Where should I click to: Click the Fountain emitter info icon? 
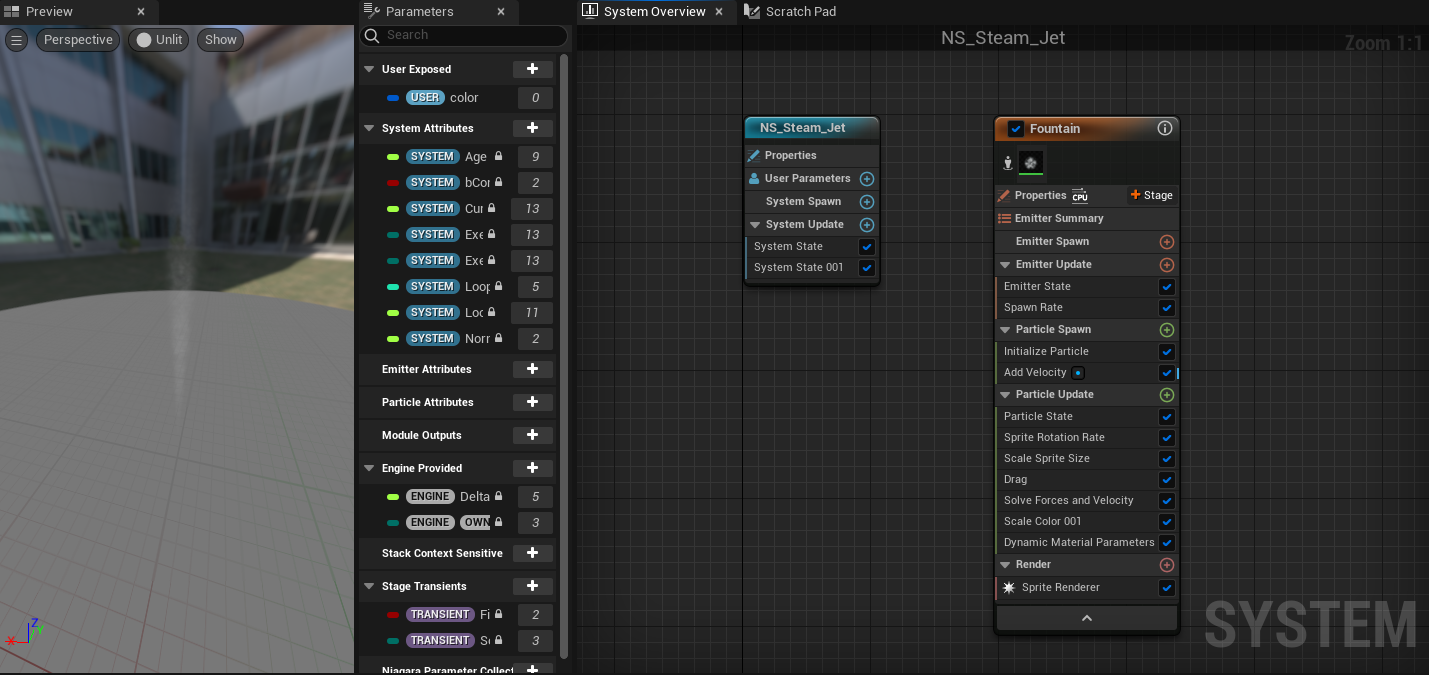tap(1164, 129)
